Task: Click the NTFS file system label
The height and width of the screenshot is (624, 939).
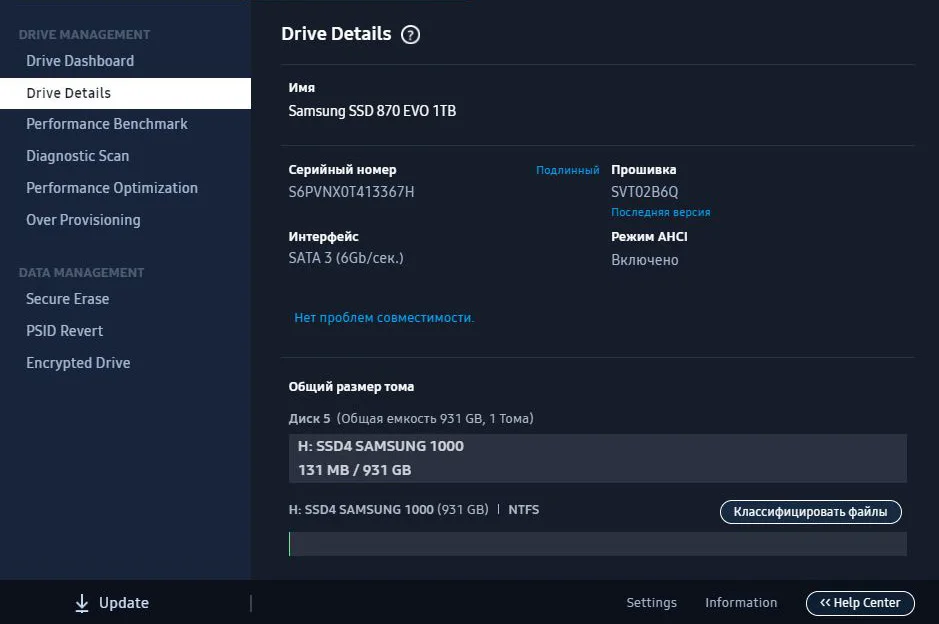Action: (x=523, y=510)
